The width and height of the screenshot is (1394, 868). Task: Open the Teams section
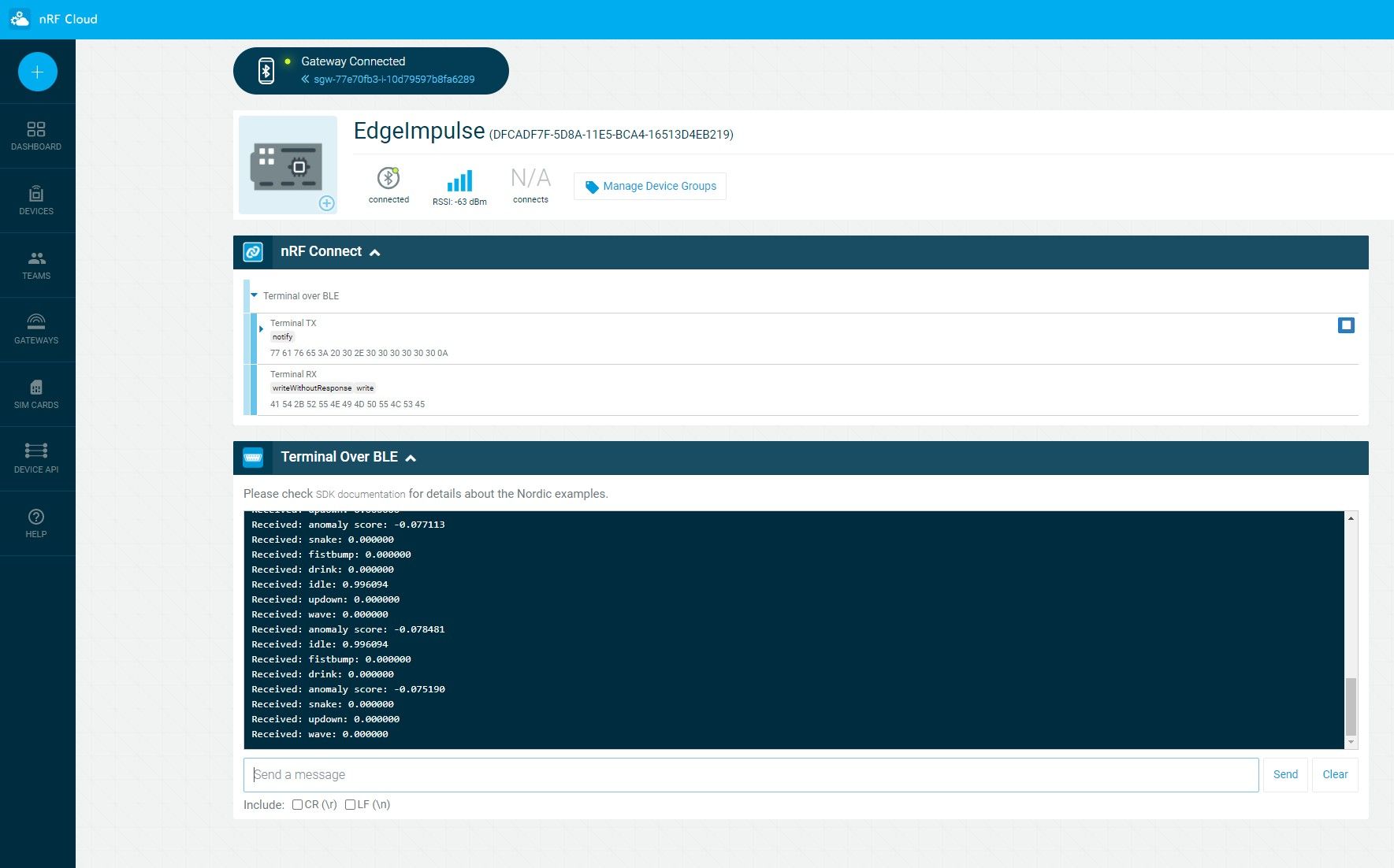(x=36, y=265)
